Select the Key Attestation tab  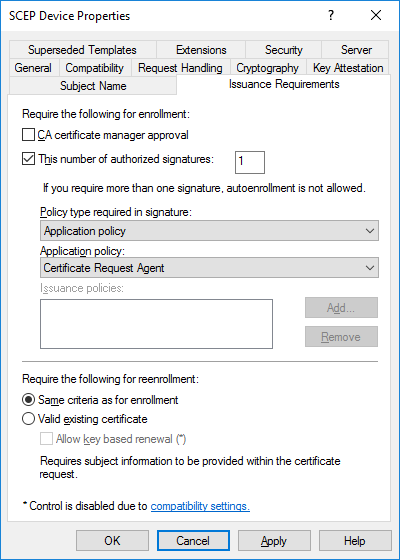point(348,68)
